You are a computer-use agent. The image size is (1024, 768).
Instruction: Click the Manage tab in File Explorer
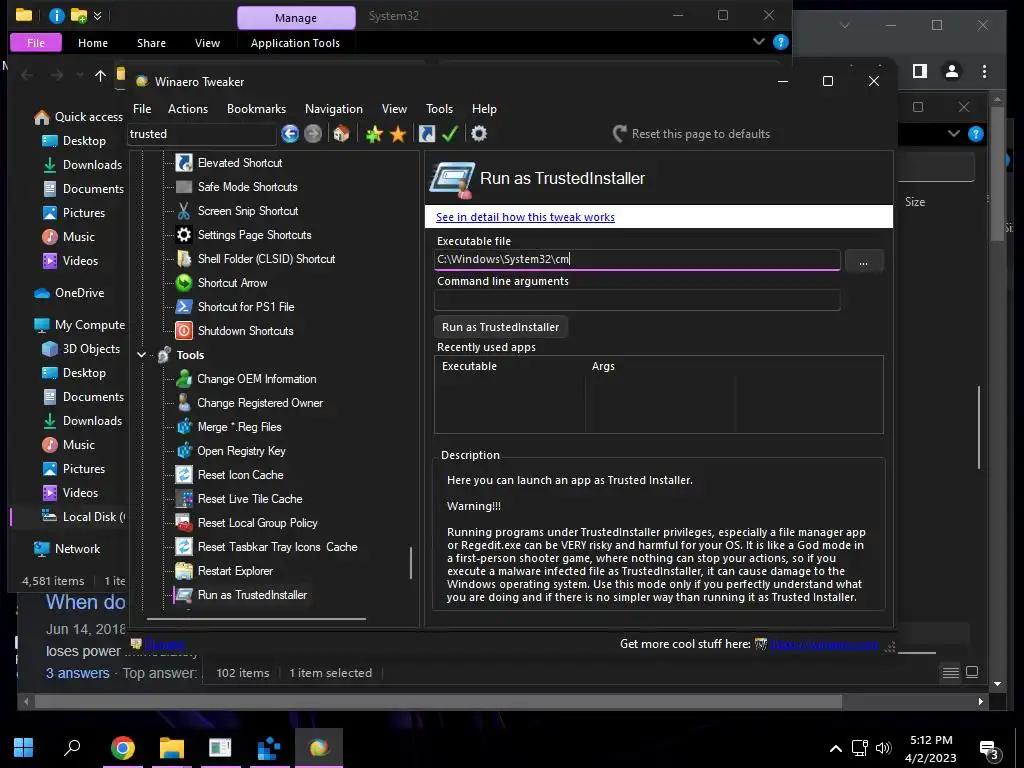[x=296, y=18]
